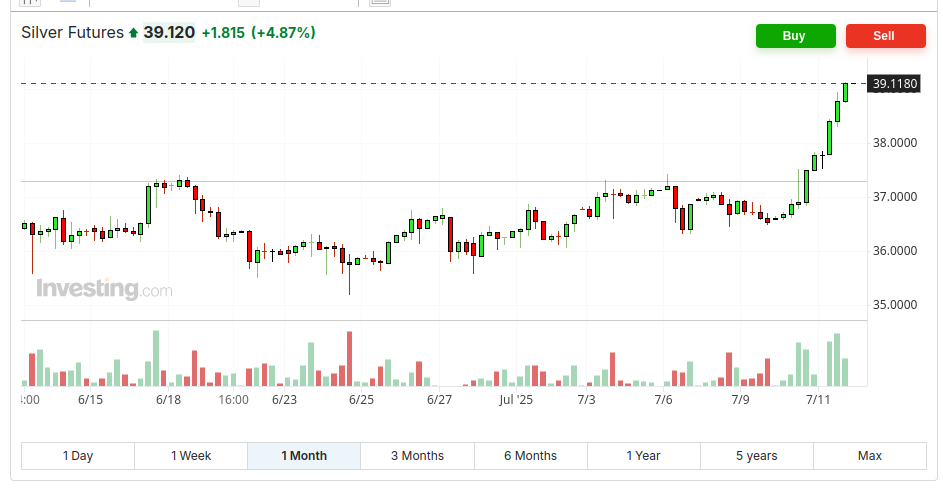Click the green Buy button
Screen dimensions: 943x495
click(x=795, y=36)
